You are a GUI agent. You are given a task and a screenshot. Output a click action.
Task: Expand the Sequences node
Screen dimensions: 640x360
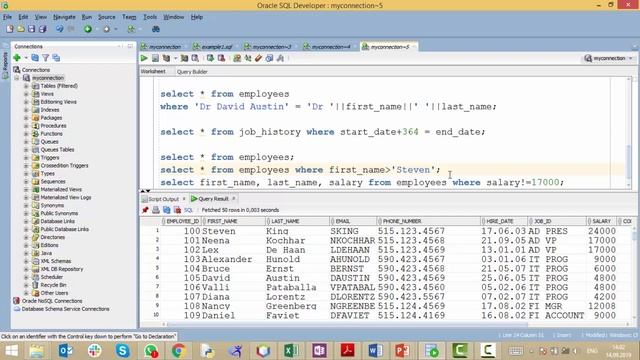(x=26, y=181)
